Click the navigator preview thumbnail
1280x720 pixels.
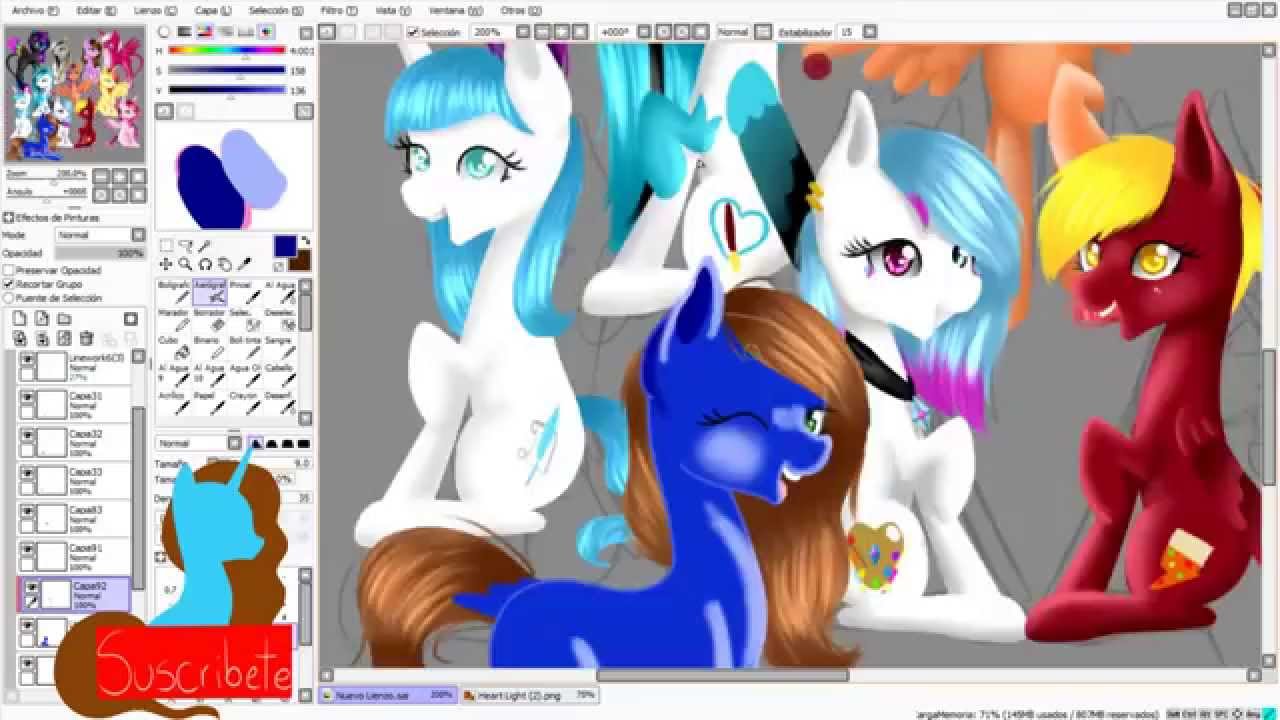pyautogui.click(x=75, y=95)
